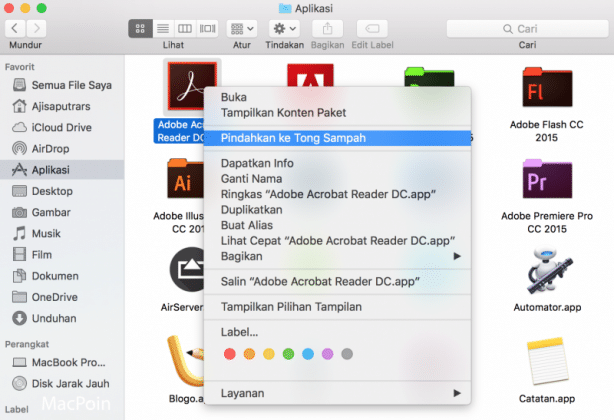Open Desktop in sidebar
The image size is (614, 420).
(62, 191)
